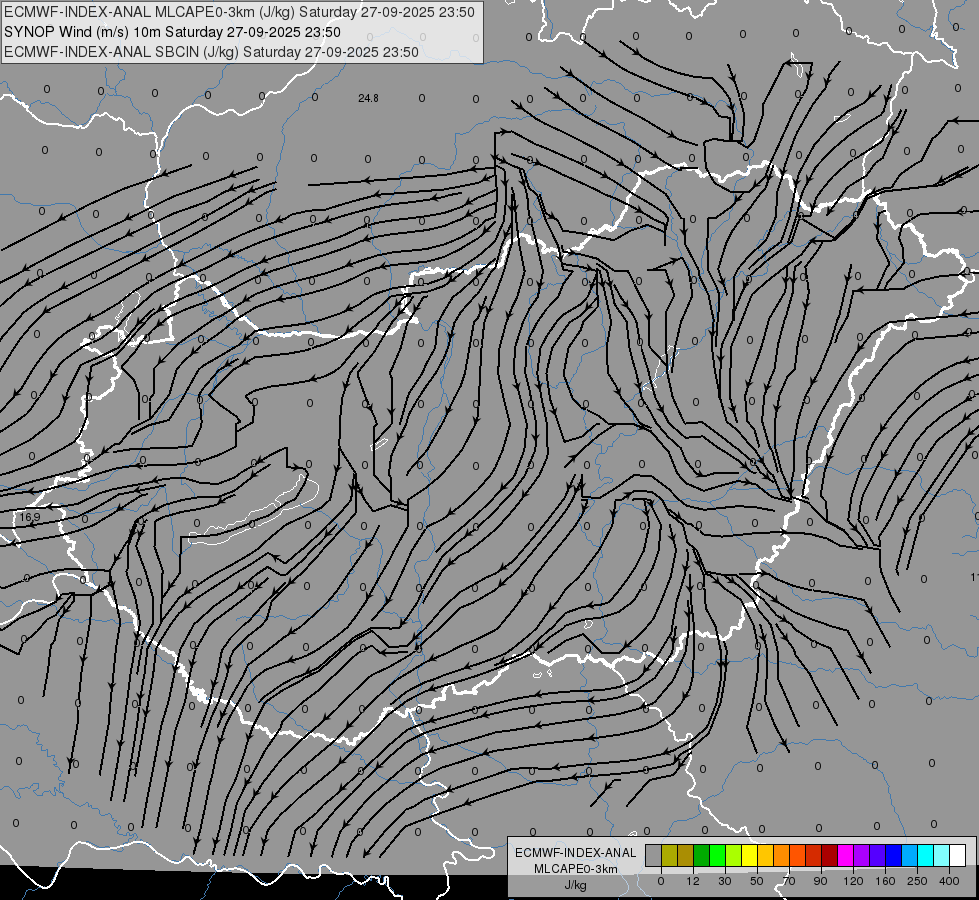
Task: Click the J/kg unit label in legend
Action: (x=576, y=885)
